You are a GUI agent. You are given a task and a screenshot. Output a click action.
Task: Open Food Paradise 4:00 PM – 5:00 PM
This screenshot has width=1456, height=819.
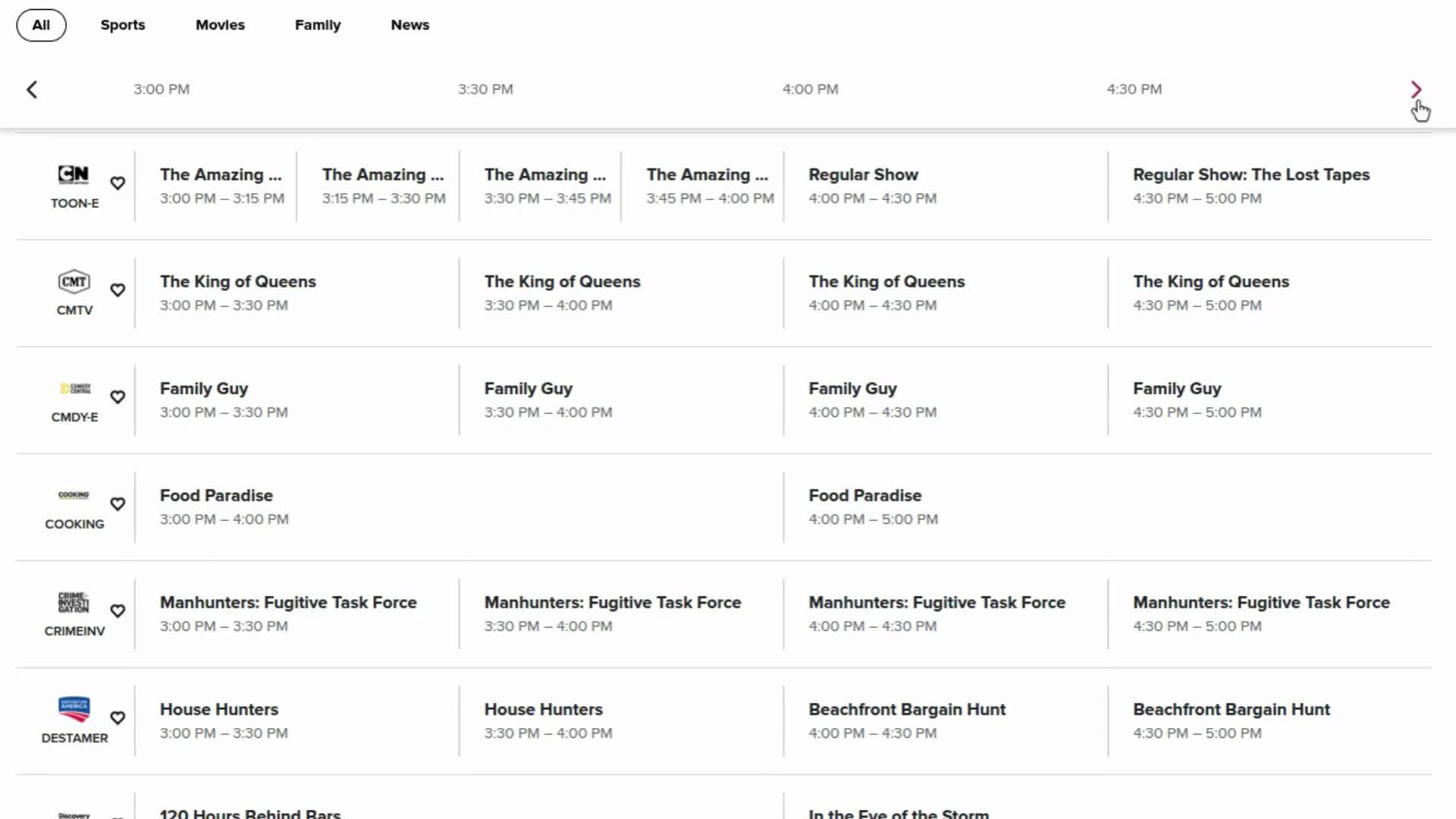click(1108, 507)
